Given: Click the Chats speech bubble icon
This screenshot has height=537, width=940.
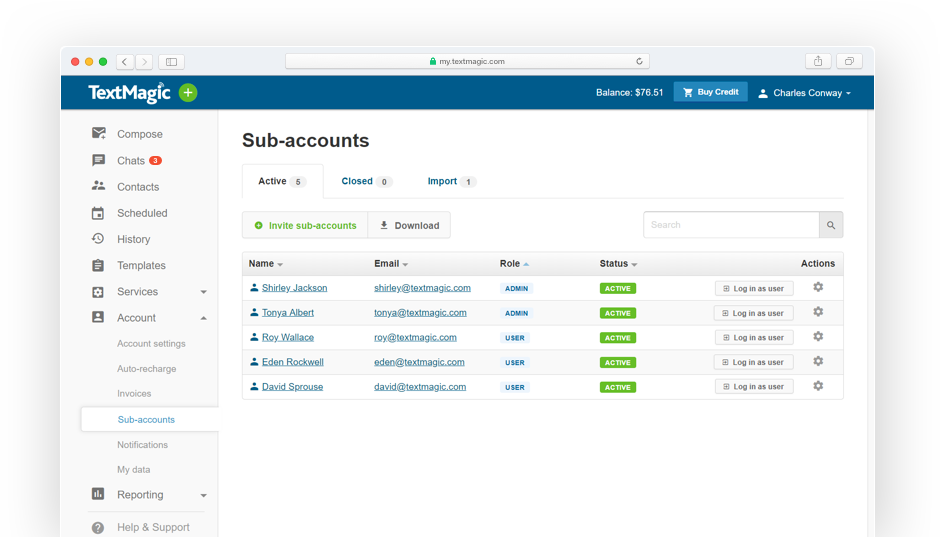Looking at the screenshot, I should [98, 160].
